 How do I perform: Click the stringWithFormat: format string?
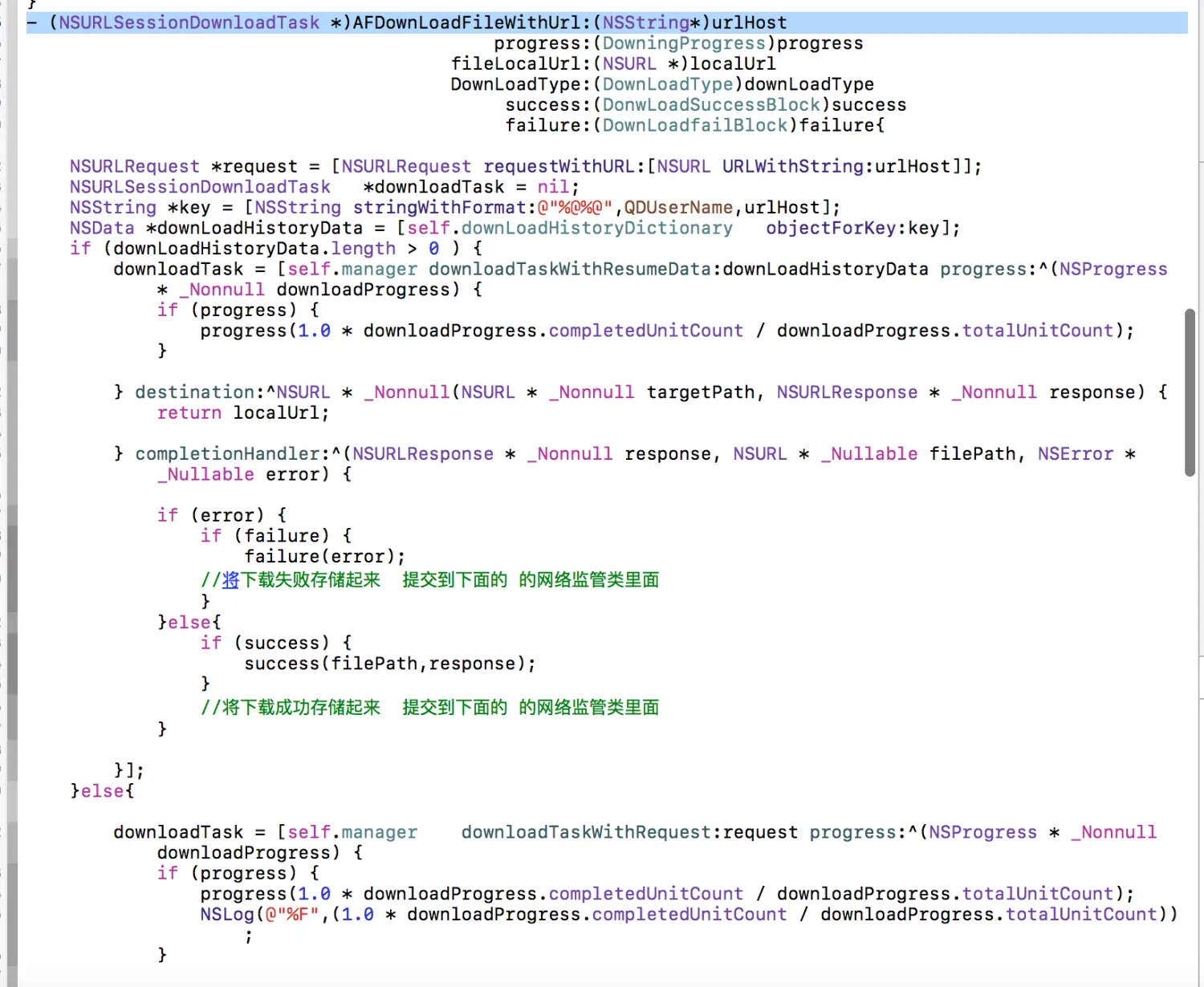(x=575, y=208)
